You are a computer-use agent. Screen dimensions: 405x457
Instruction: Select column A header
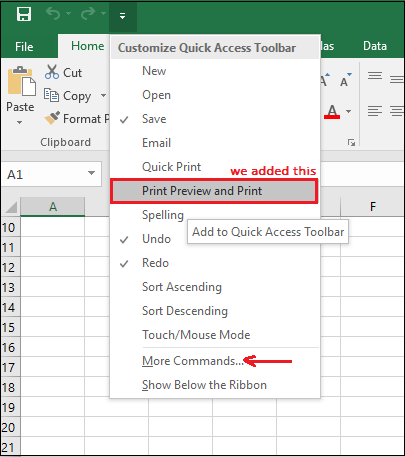pos(53,207)
